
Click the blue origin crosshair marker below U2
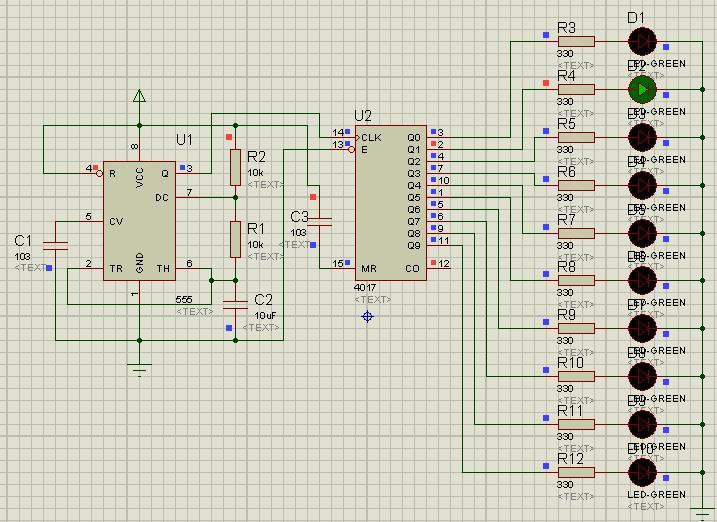pyautogui.click(x=367, y=316)
